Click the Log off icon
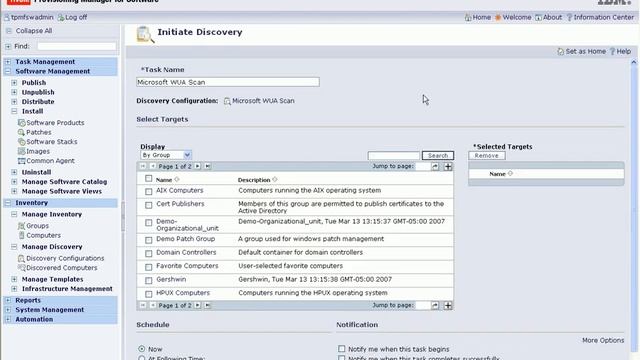This screenshot has height=360, width=640. pyautogui.click(x=60, y=18)
